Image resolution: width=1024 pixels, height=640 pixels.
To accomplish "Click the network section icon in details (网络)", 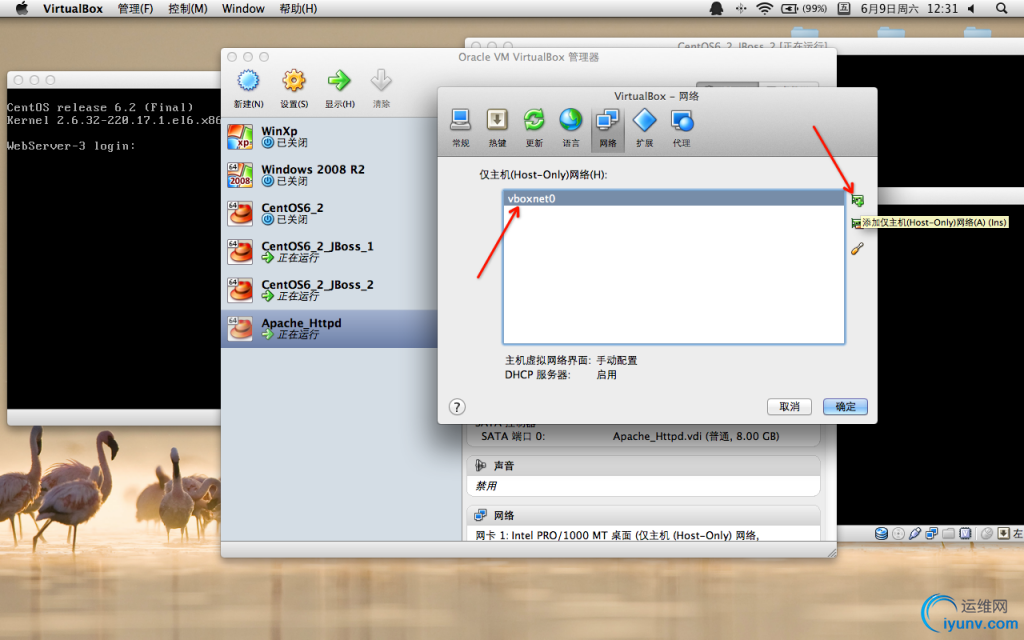I will pyautogui.click(x=481, y=515).
